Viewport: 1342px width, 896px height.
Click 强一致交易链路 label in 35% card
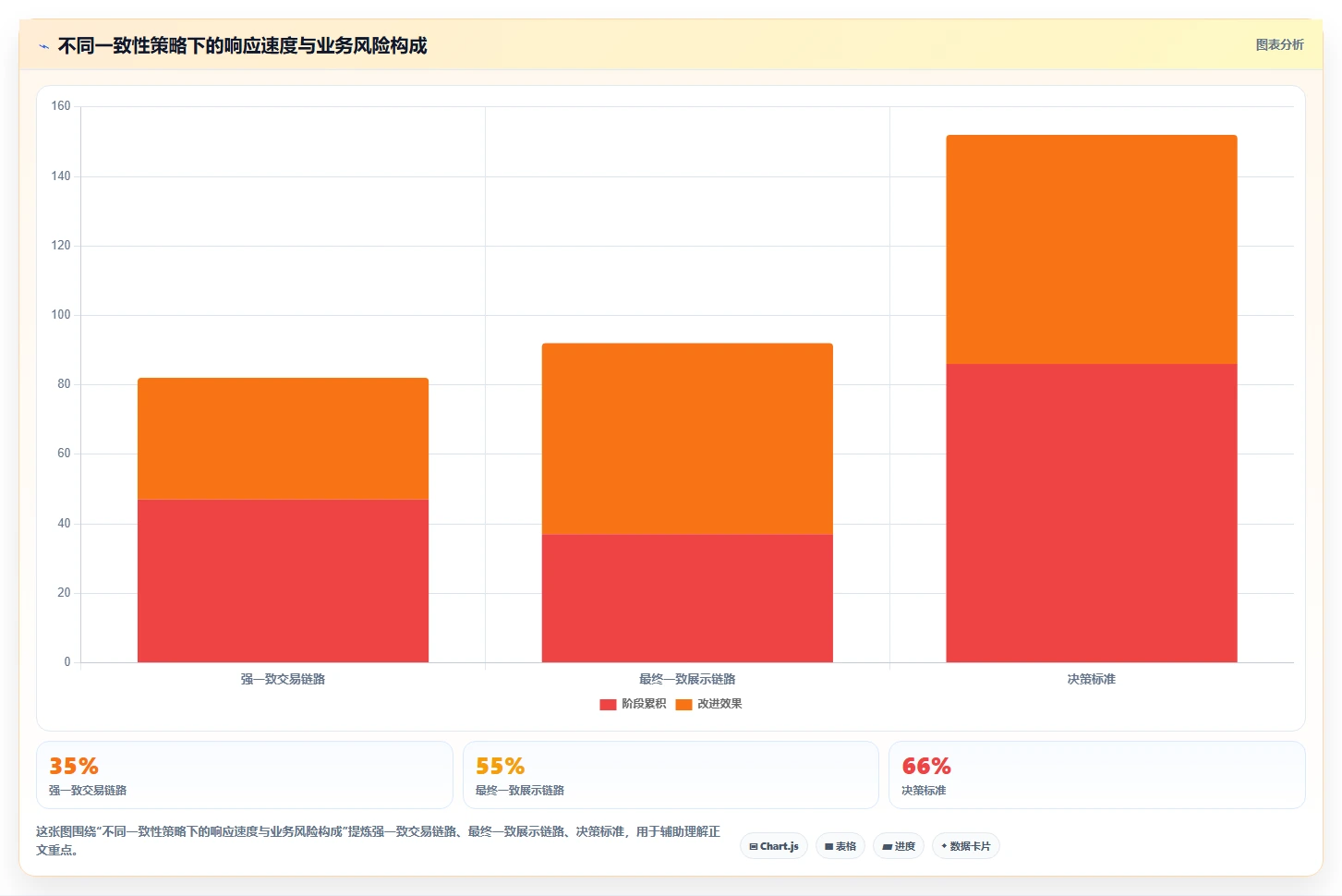[x=88, y=791]
